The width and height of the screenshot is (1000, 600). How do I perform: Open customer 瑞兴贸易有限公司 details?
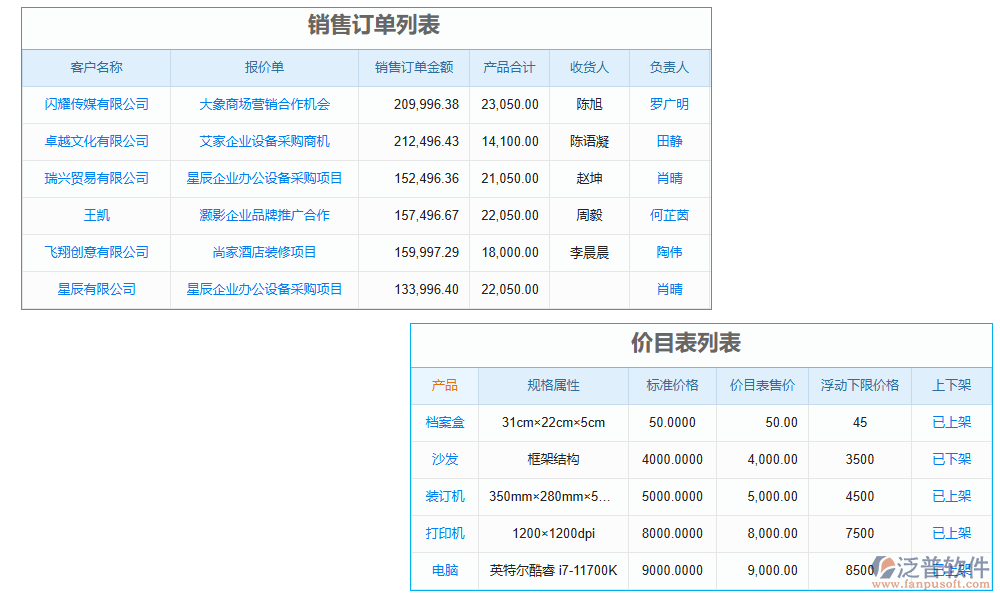(x=96, y=178)
